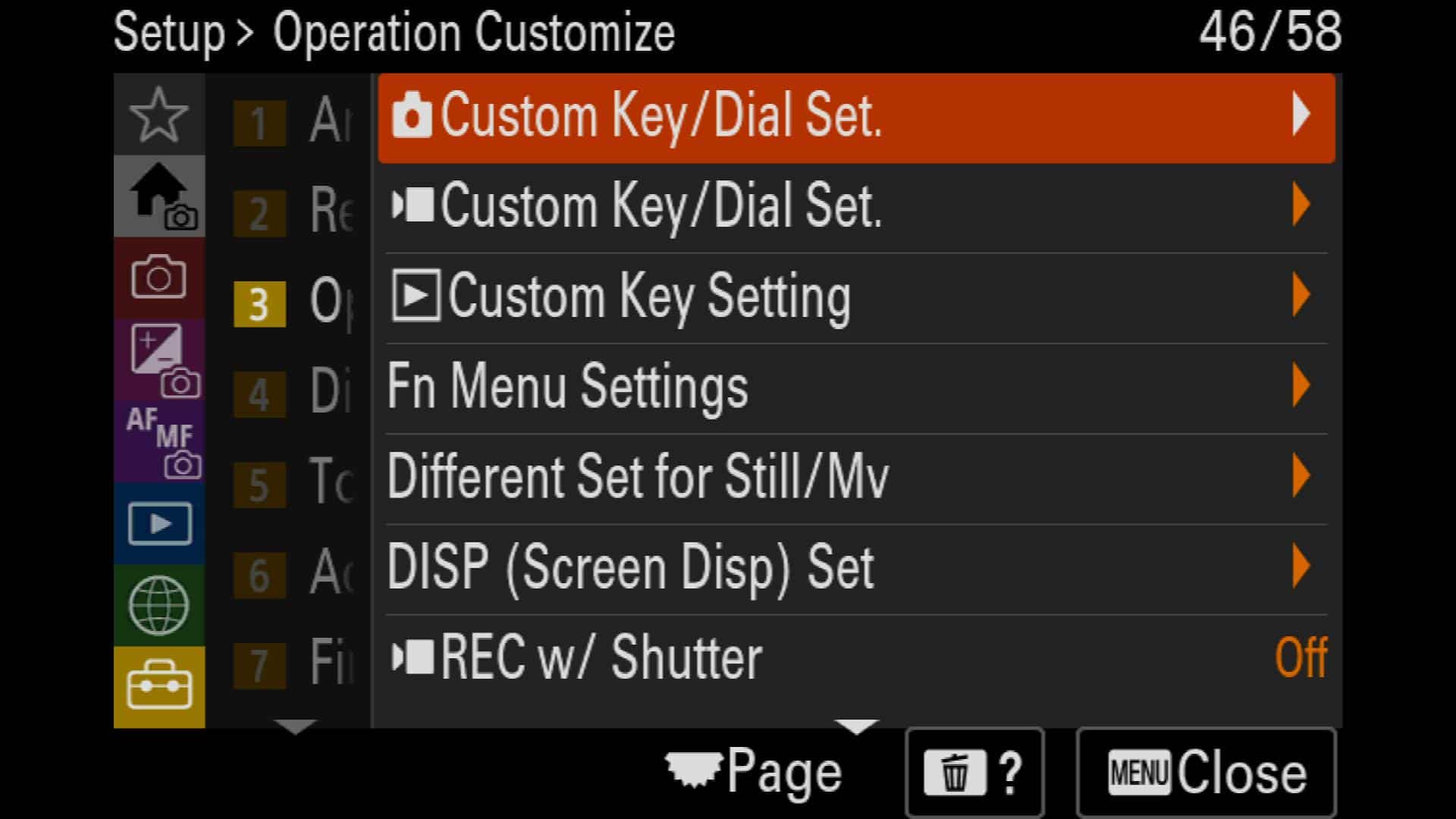Expand Fn Menu Settings arrow
The image size is (1456, 819).
pyautogui.click(x=1301, y=385)
